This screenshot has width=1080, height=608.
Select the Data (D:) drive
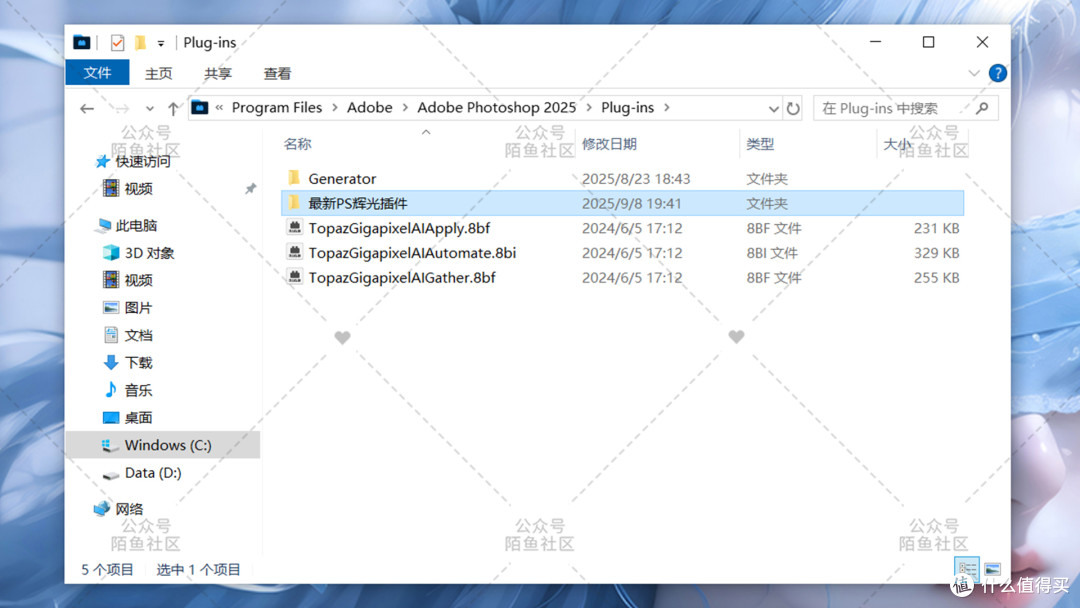[x=153, y=473]
